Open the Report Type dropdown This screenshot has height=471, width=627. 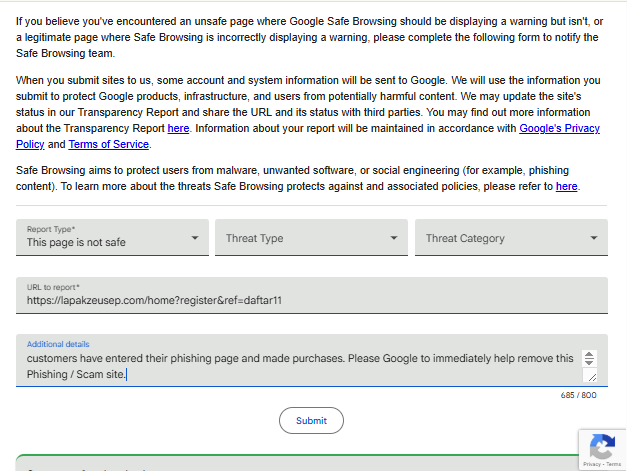pyautogui.click(x=112, y=237)
